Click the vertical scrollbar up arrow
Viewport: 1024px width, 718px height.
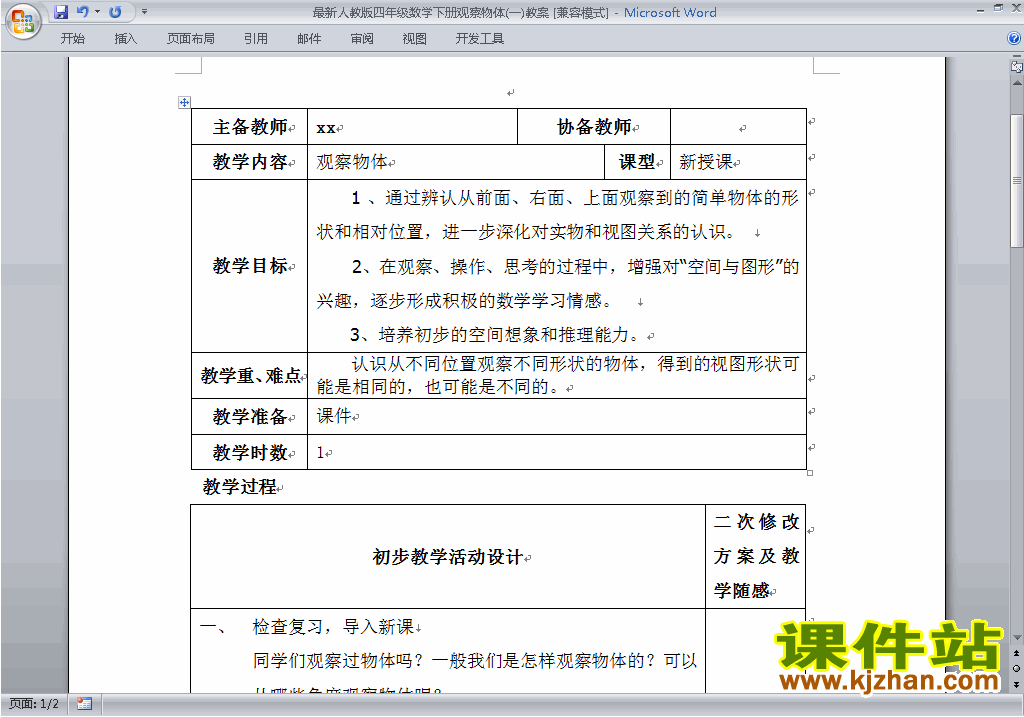(1017, 84)
